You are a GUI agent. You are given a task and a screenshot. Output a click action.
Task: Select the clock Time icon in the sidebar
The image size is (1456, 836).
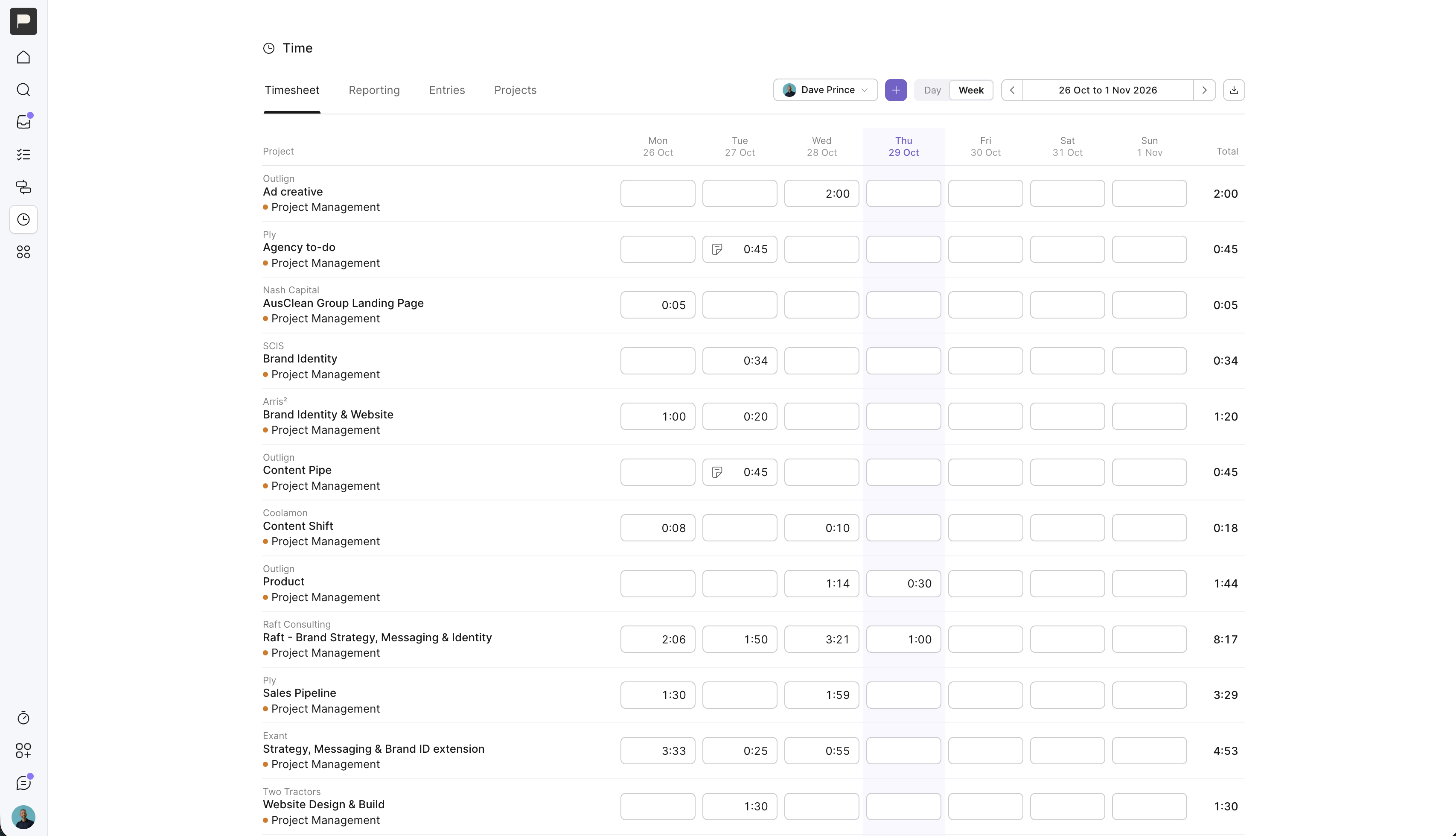coord(23,219)
